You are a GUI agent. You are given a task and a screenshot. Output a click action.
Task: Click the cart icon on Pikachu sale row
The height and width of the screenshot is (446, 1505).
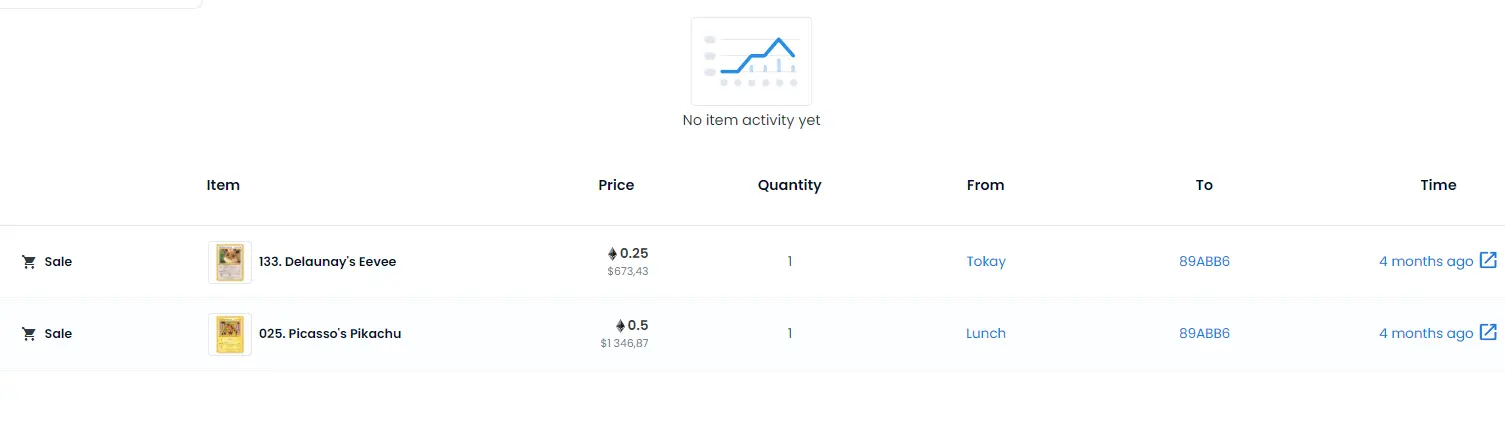(x=29, y=334)
